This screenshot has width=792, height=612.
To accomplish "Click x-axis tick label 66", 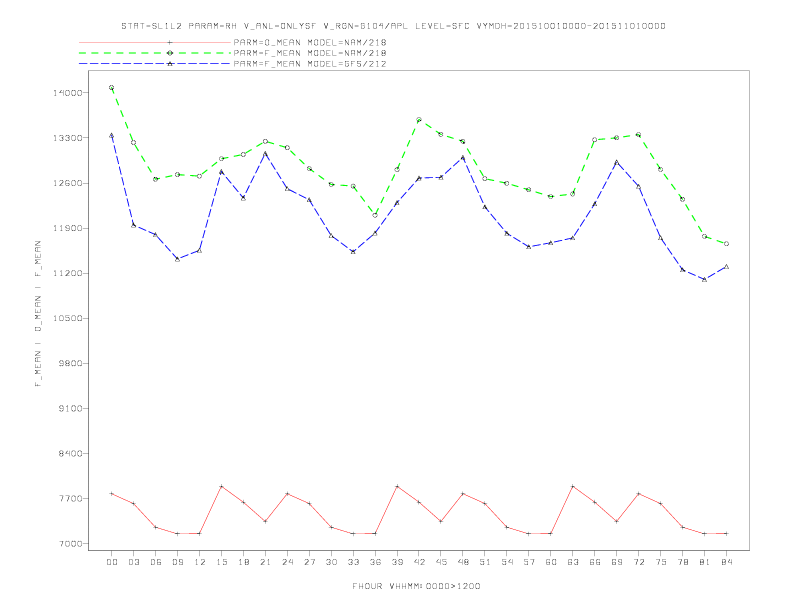I will click(x=595, y=562).
